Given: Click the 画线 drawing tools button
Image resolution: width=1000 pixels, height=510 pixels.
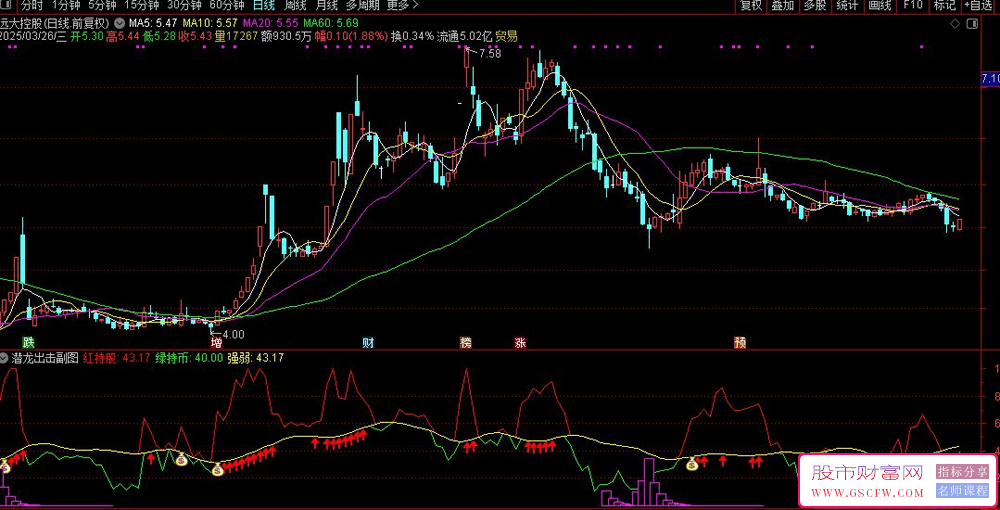Looking at the screenshot, I should click(x=879, y=6).
